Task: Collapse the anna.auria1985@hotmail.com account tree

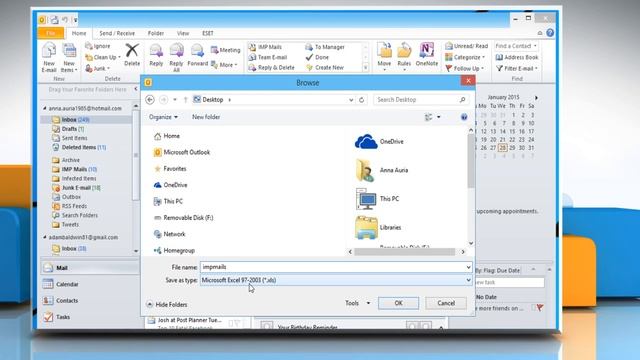Action: (45, 108)
